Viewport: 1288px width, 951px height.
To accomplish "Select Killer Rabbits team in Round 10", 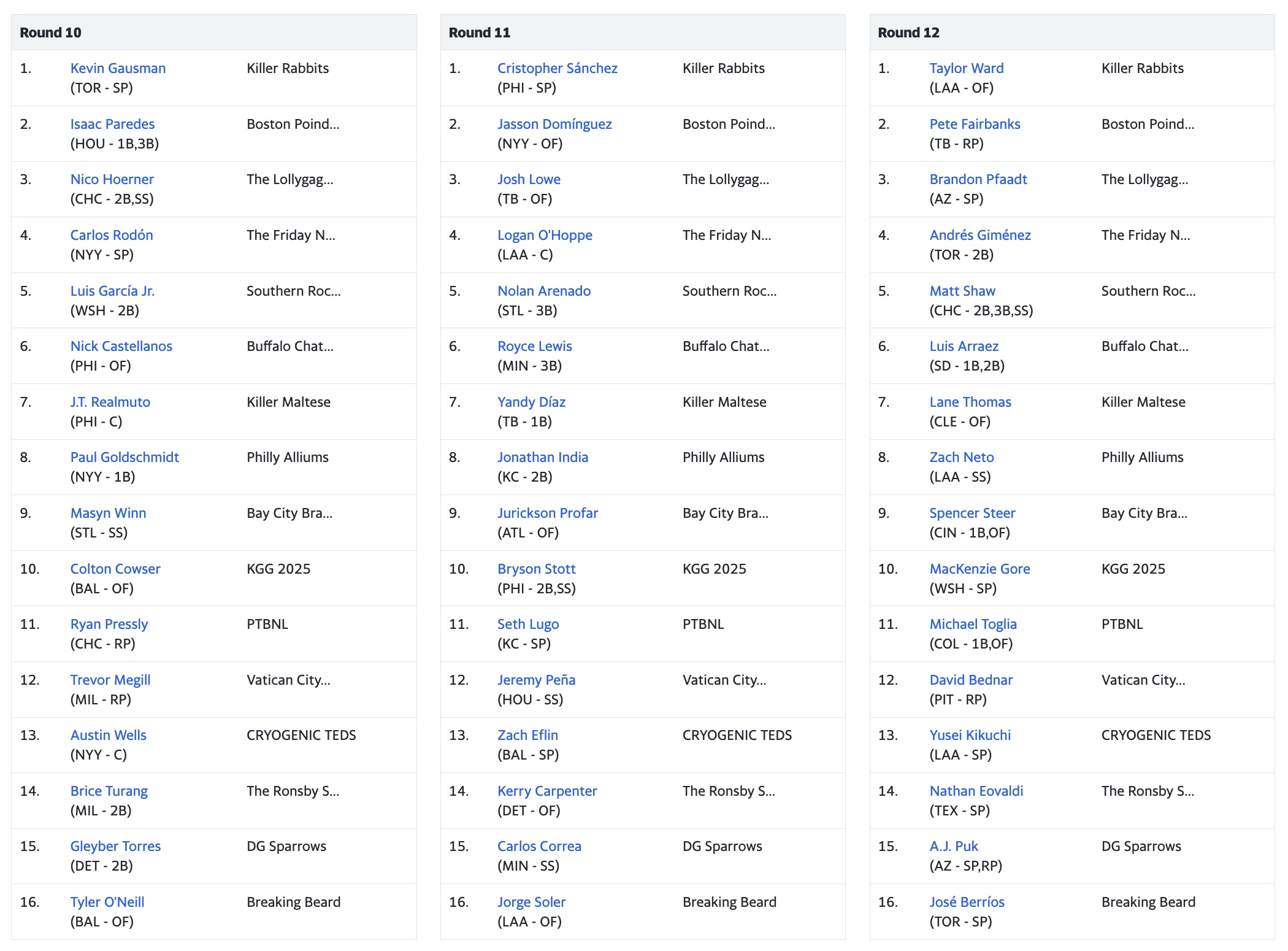I will click(x=288, y=68).
